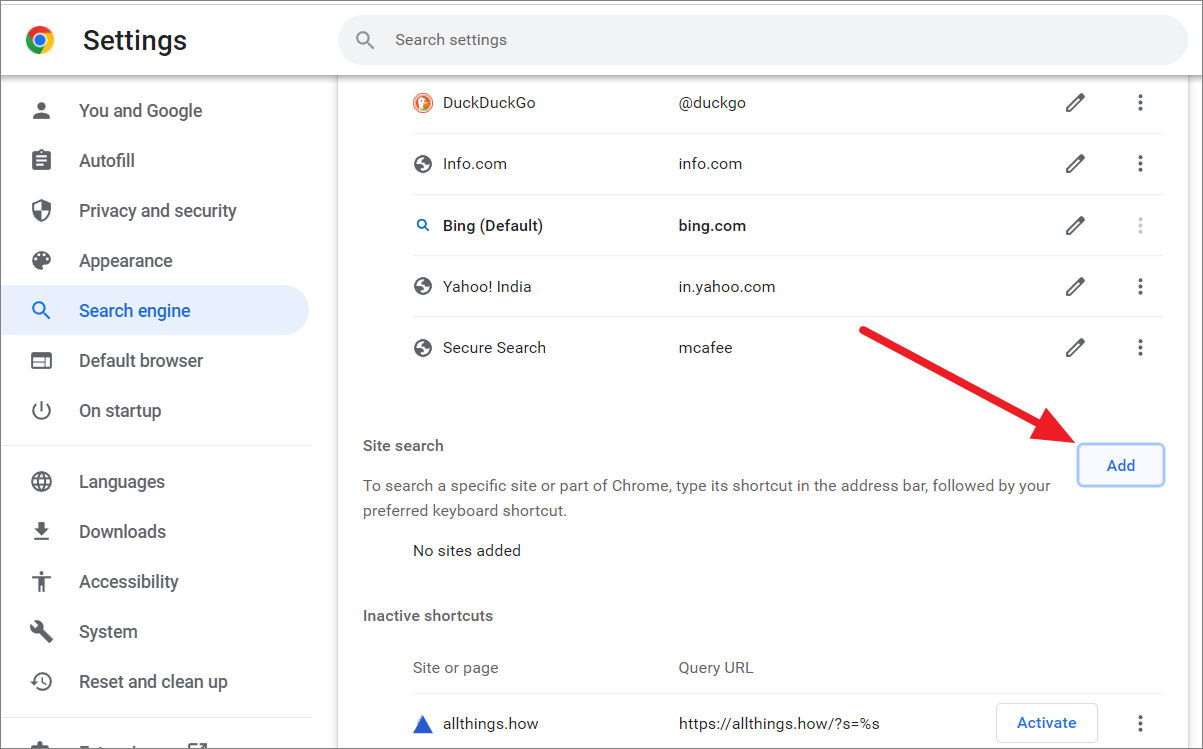
Task: Click the Site or page column header
Action: [455, 668]
